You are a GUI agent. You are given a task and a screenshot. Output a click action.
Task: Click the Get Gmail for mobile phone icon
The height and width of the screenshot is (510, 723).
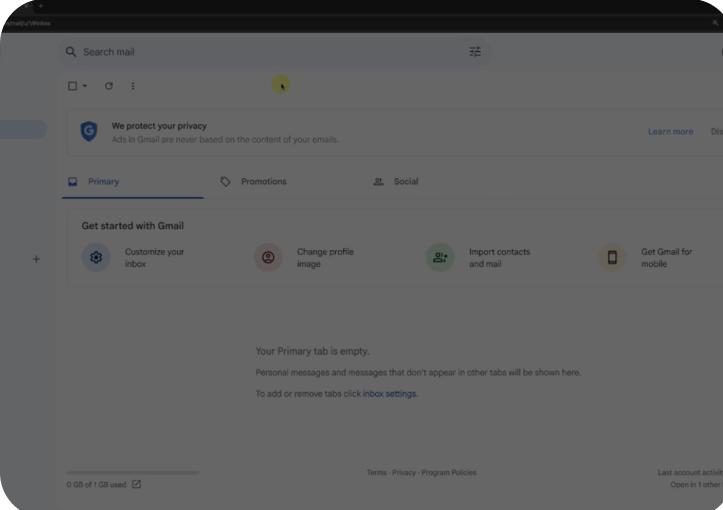tap(612, 257)
